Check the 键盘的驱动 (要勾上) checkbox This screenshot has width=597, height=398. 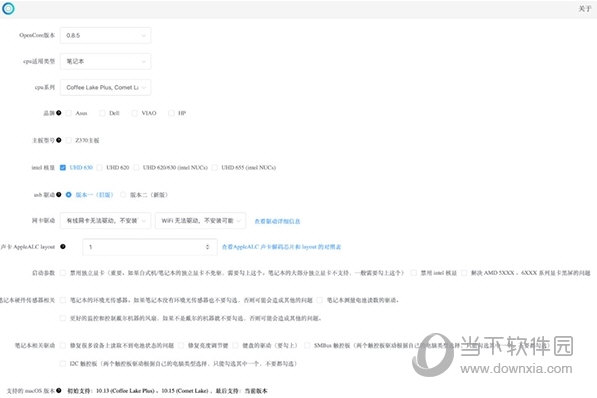point(235,345)
